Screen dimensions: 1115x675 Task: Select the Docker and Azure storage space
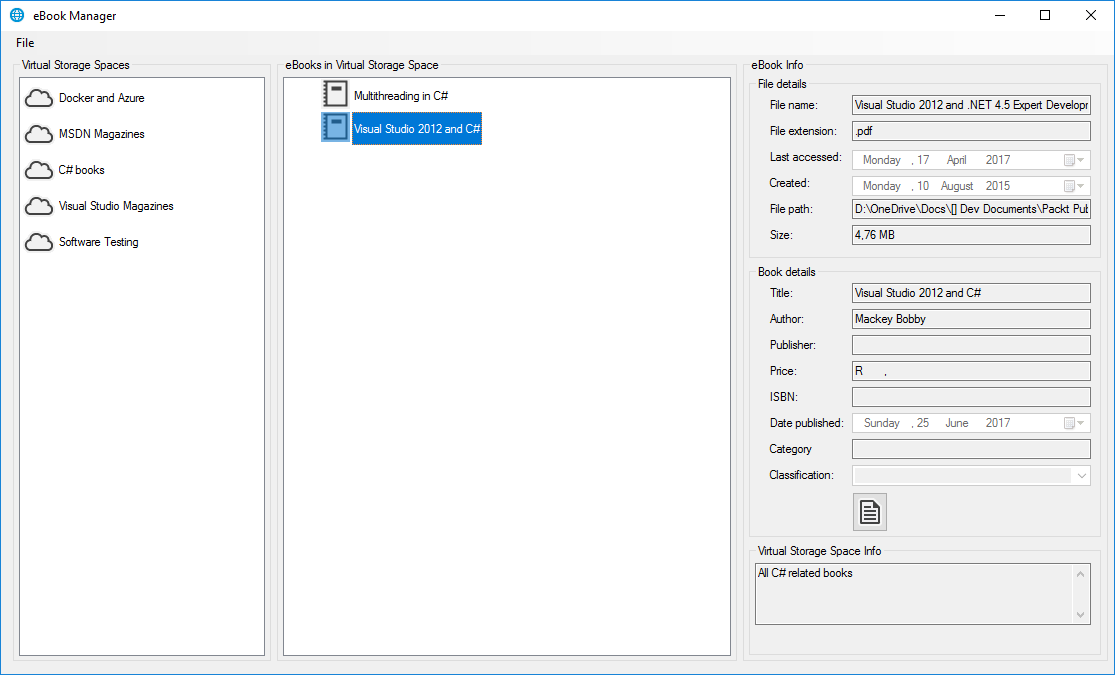(x=102, y=98)
